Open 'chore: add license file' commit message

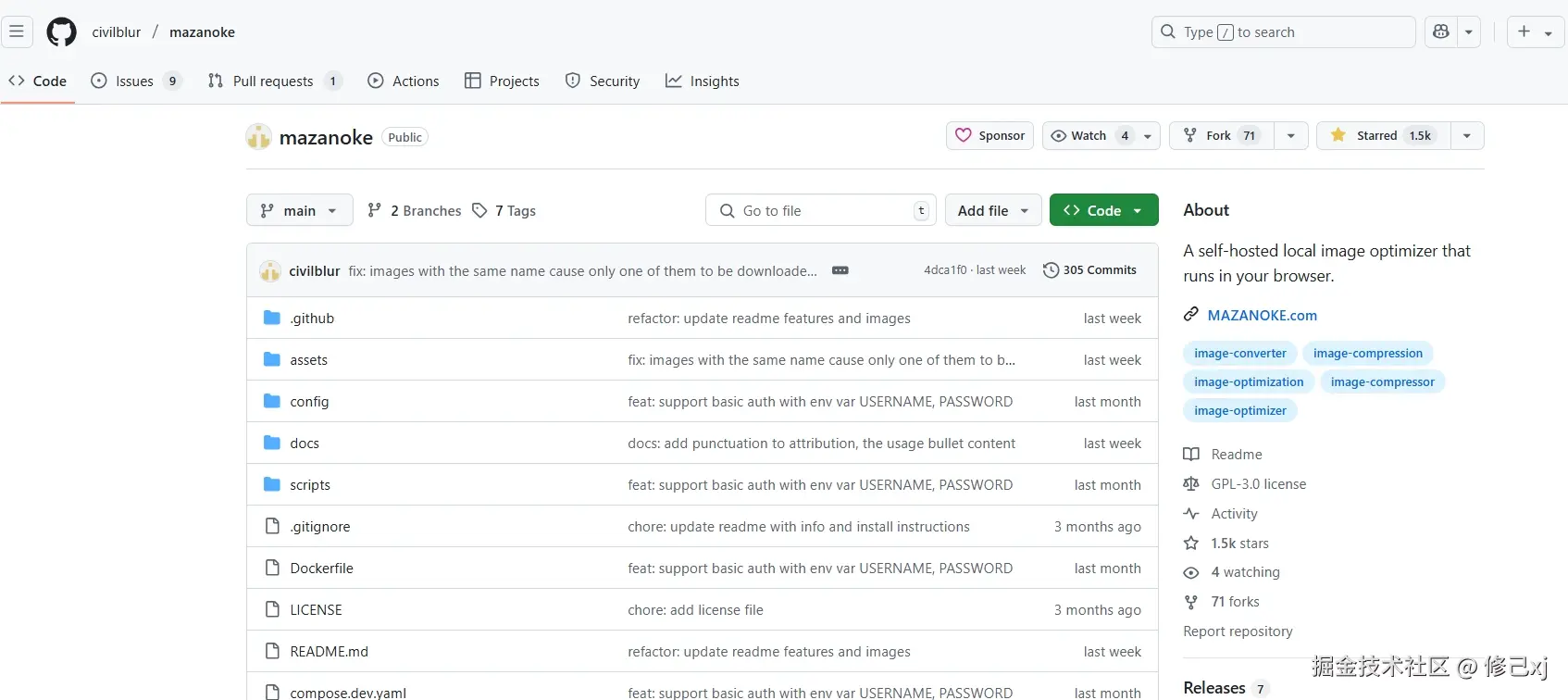pos(695,609)
